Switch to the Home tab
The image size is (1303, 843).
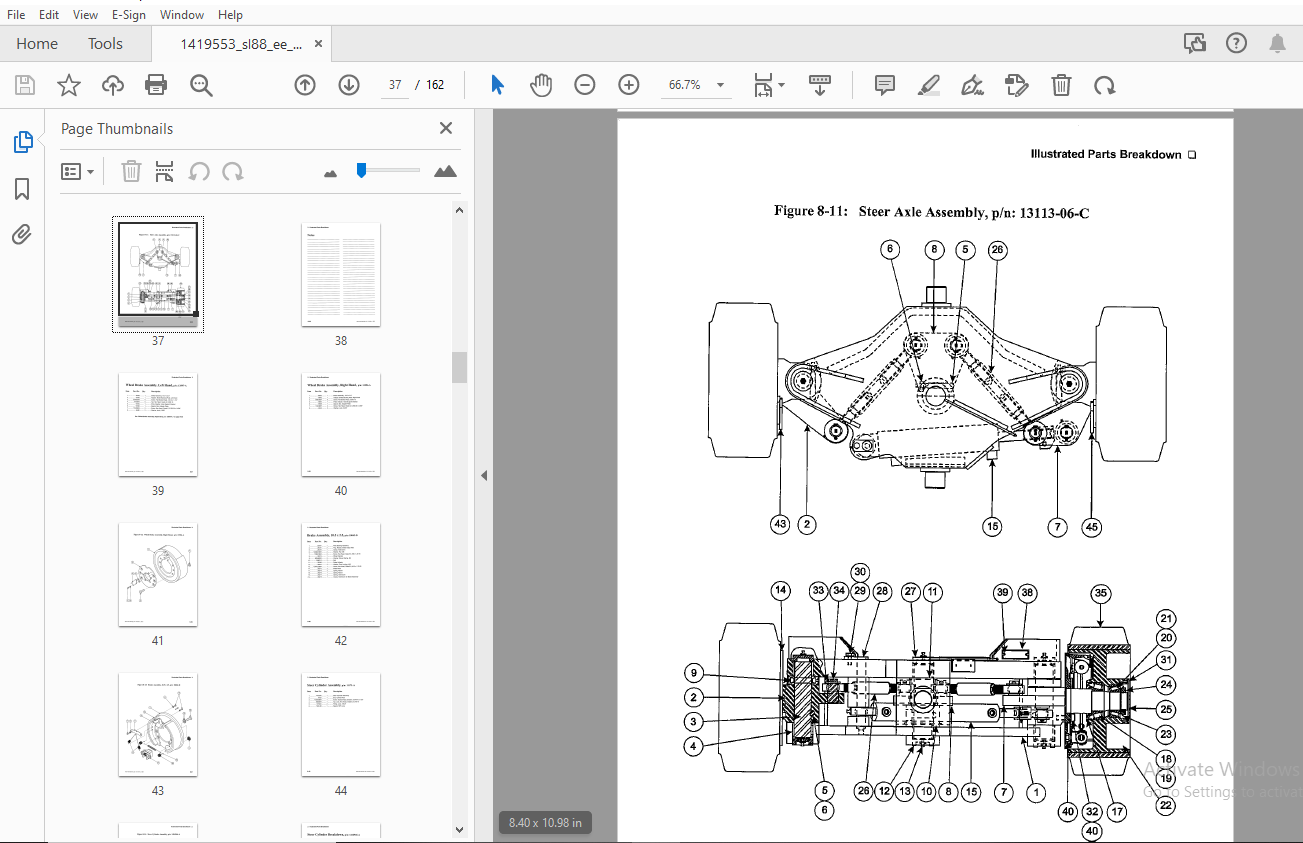tap(37, 44)
